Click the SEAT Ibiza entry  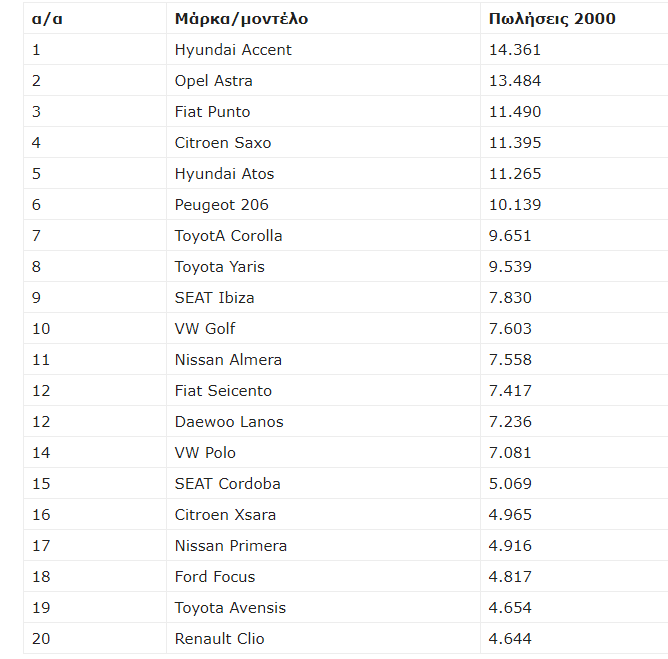214,298
